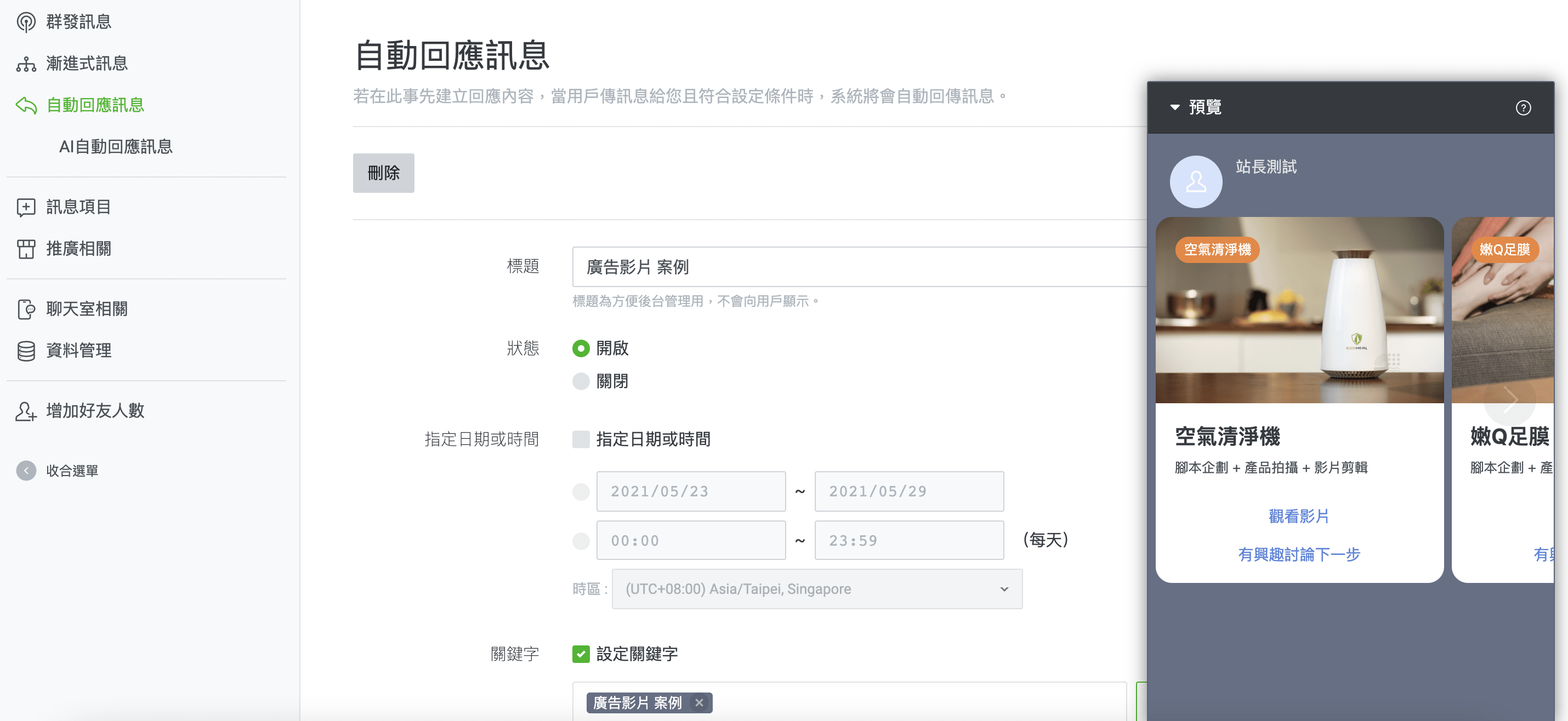Screen dimensions: 1568x721
Task: Click the 推廣相關 shop icon
Action: coord(26,249)
